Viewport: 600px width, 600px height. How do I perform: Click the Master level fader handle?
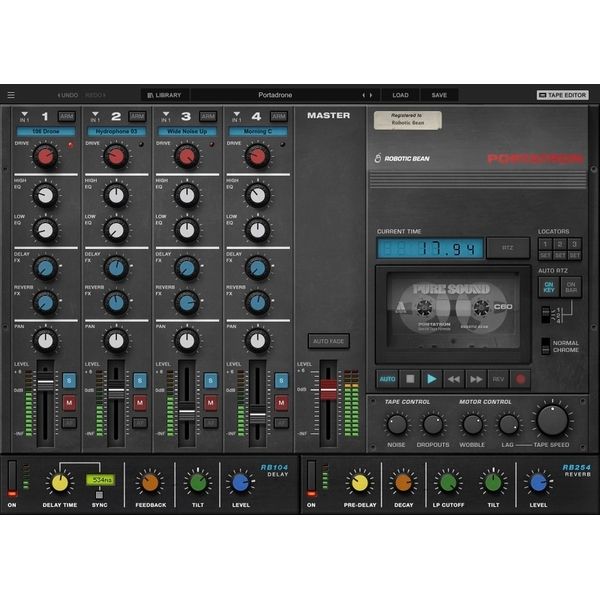(x=328, y=390)
